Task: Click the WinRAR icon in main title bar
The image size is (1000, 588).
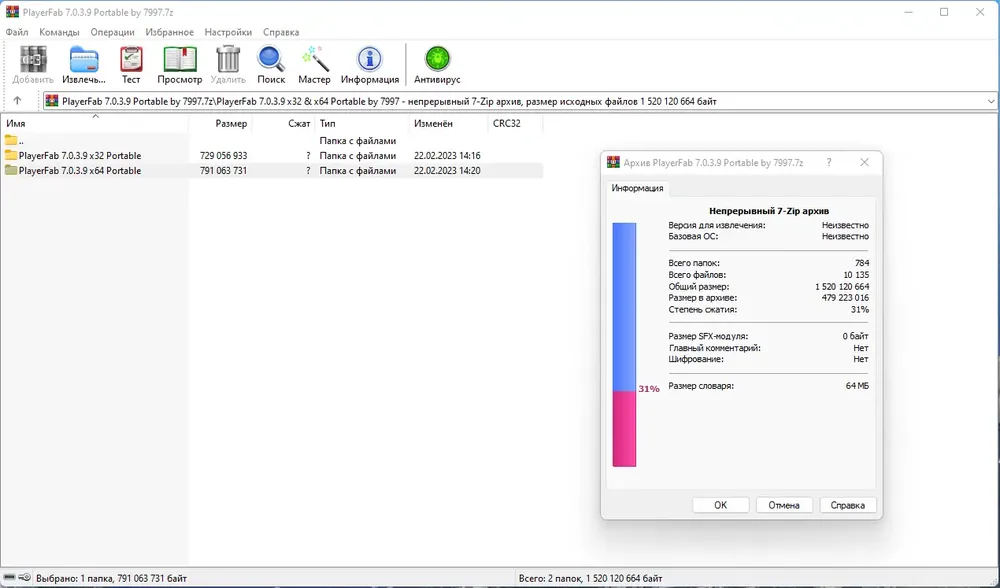Action: coord(11,12)
